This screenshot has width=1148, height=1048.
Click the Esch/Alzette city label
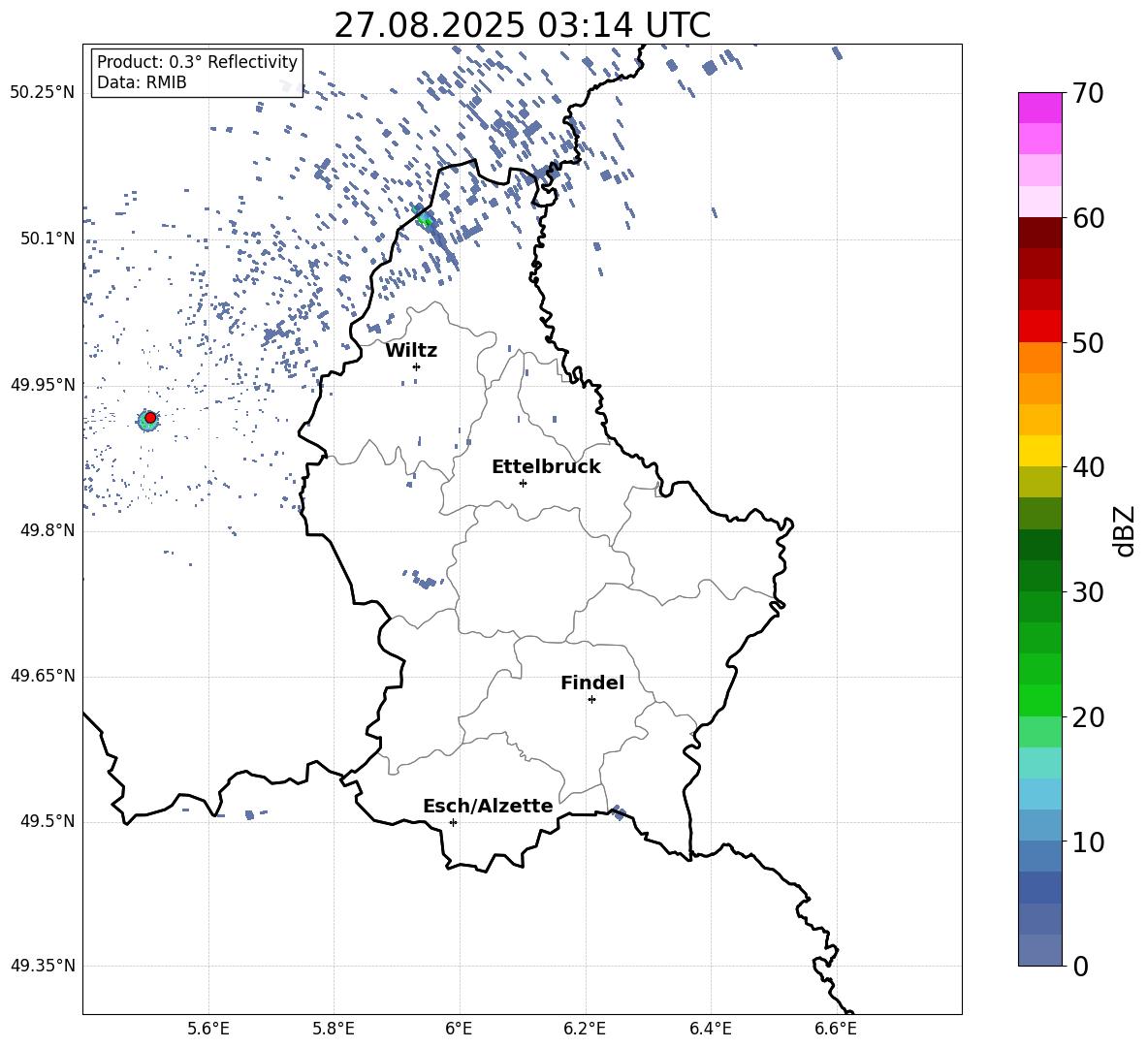click(x=489, y=807)
